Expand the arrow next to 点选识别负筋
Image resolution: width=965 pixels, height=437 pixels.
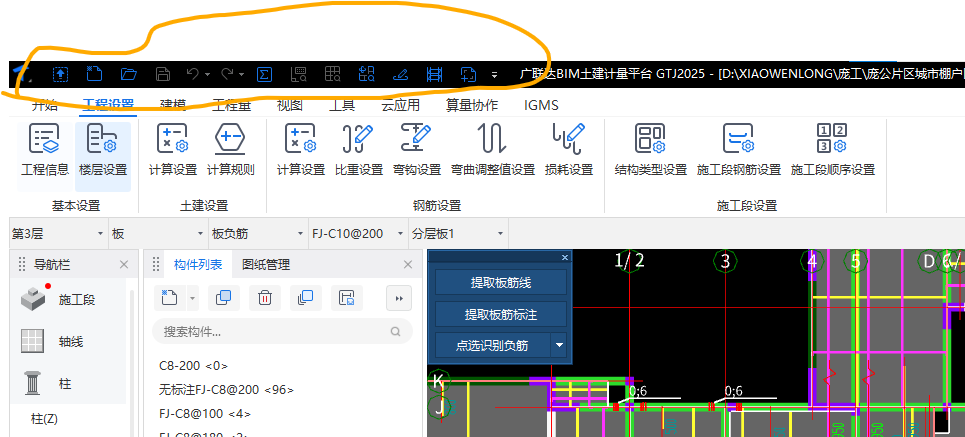tap(559, 345)
